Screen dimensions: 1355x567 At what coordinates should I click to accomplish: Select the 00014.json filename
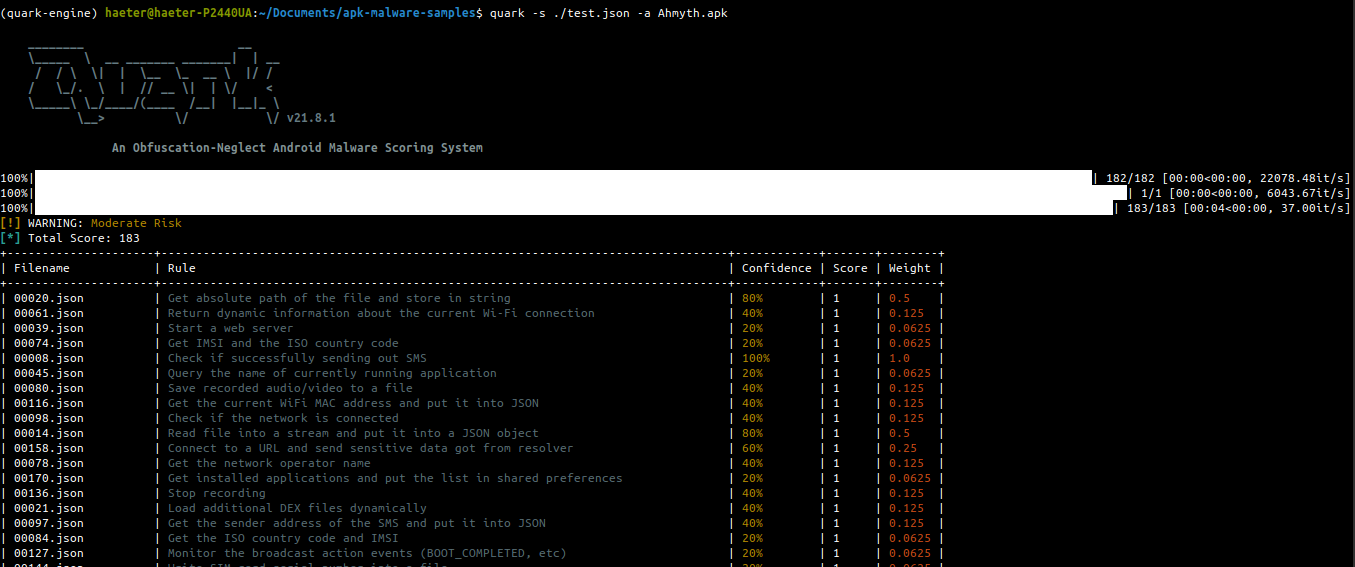49,433
